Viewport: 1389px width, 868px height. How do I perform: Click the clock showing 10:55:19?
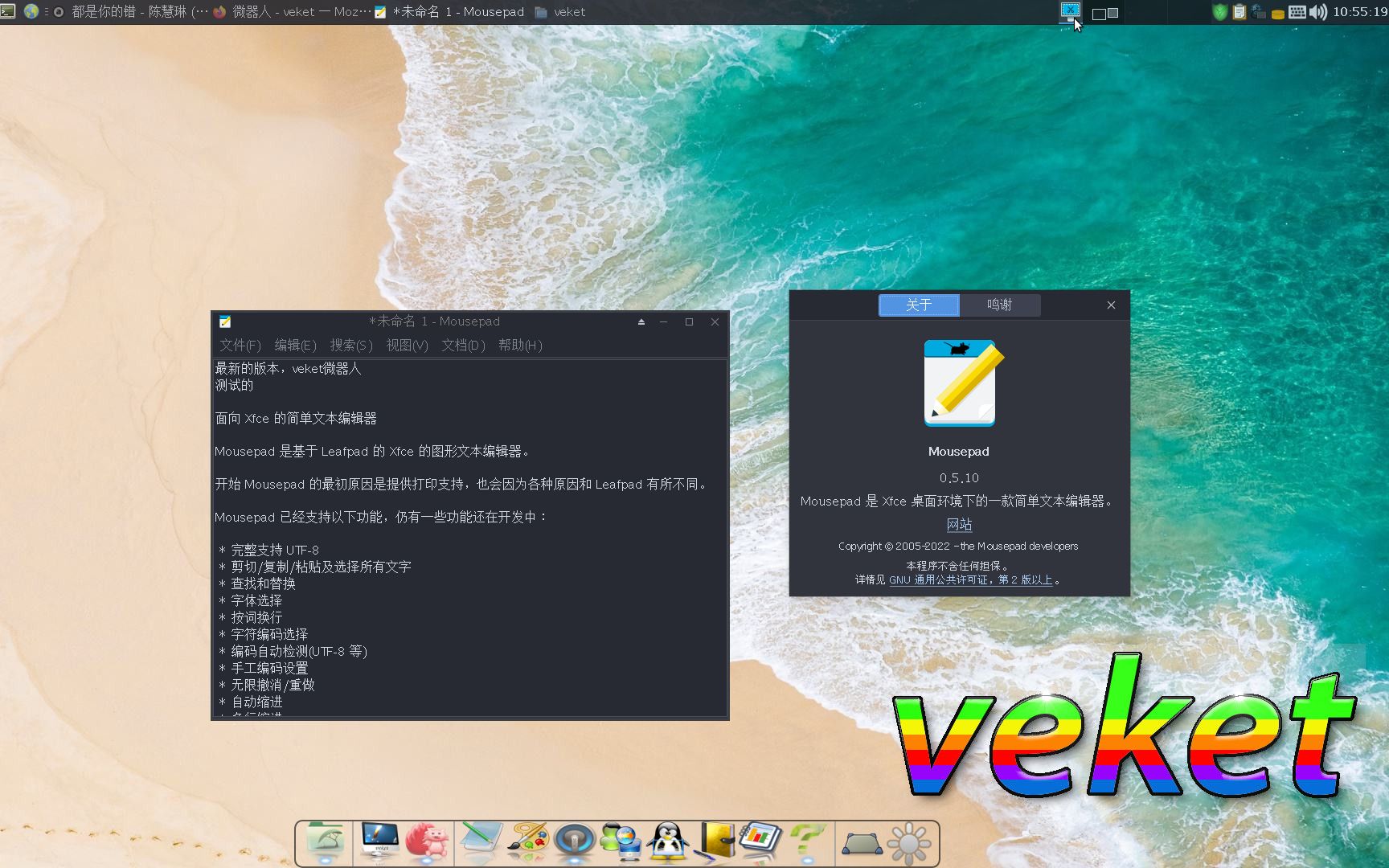point(1359,12)
